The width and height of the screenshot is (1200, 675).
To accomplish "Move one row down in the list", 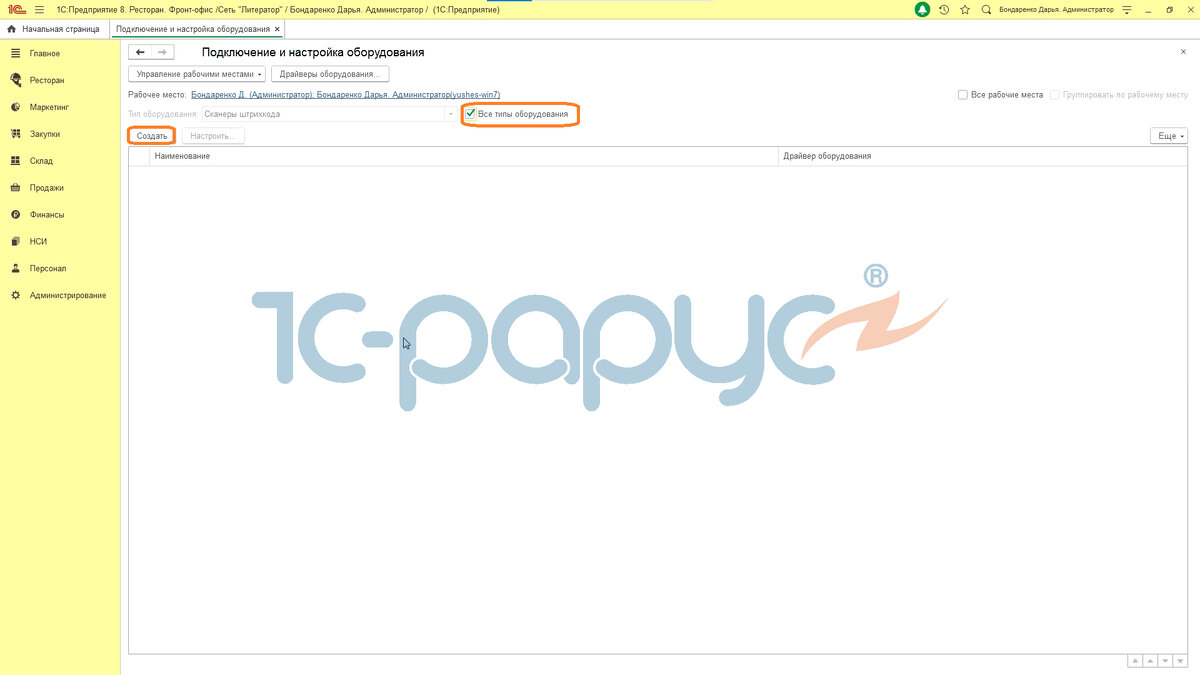I will click(x=1165, y=661).
